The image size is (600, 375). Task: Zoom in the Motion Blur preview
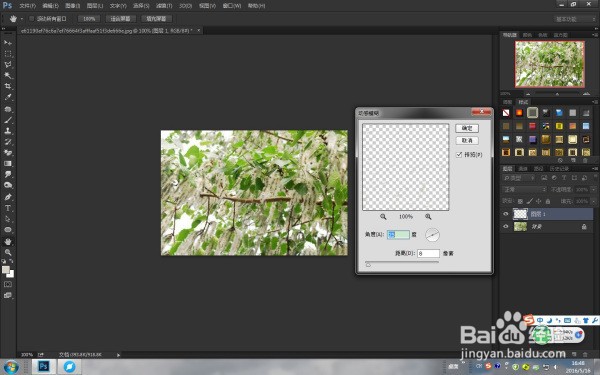[x=428, y=217]
